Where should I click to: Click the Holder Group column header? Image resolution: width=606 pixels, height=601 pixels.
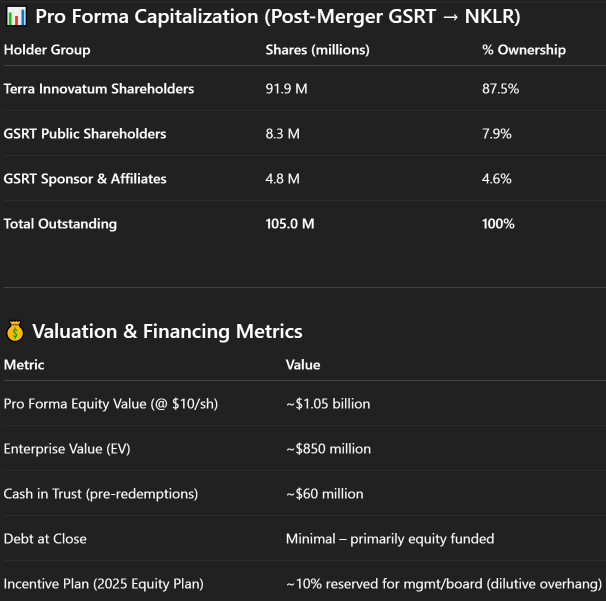pyautogui.click(x=47, y=50)
